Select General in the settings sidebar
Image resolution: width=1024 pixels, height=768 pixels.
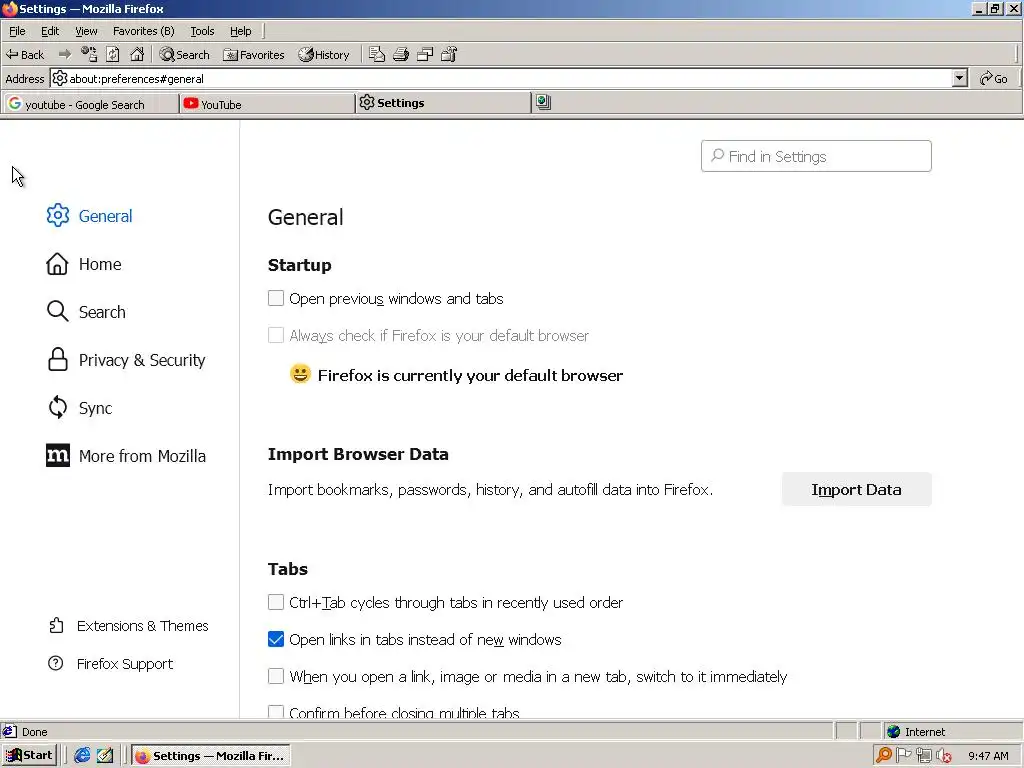89,216
